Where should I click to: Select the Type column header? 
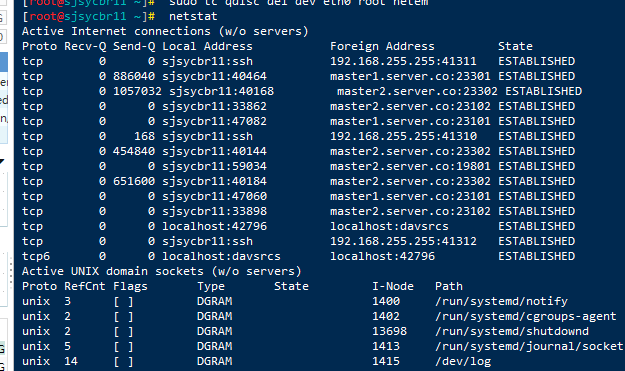[x=211, y=287]
